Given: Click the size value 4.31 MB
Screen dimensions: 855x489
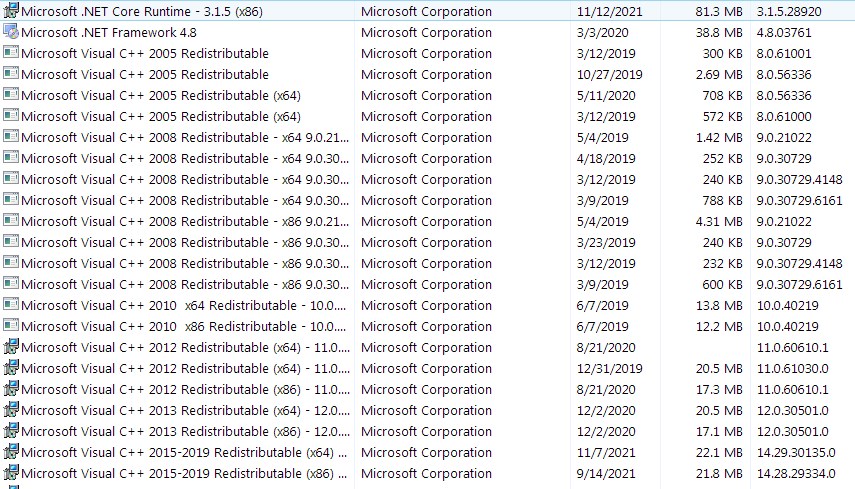Looking at the screenshot, I should pos(719,221).
